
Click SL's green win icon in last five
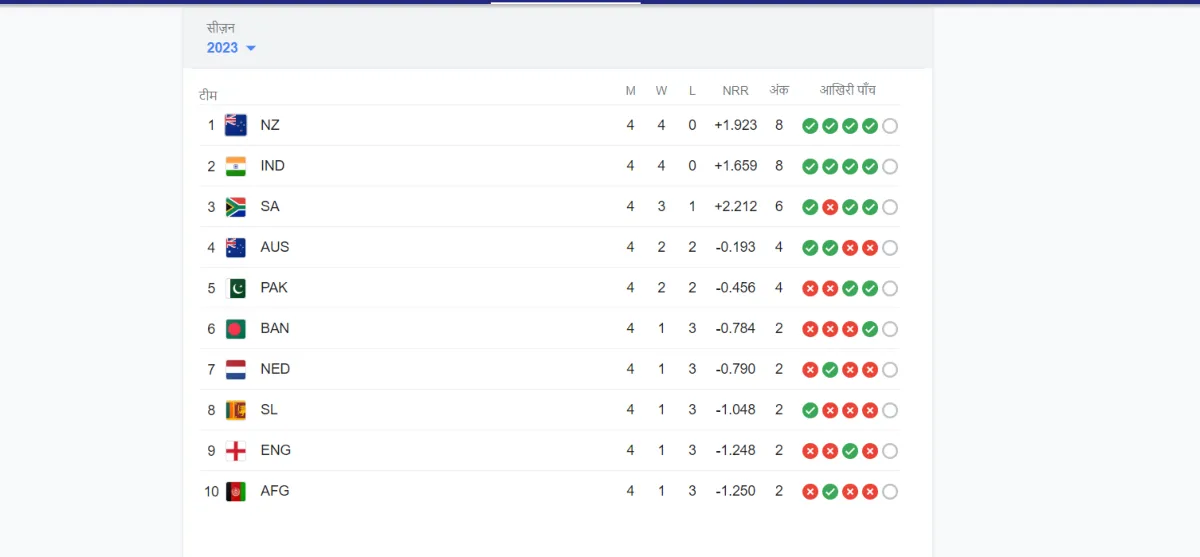coord(810,410)
